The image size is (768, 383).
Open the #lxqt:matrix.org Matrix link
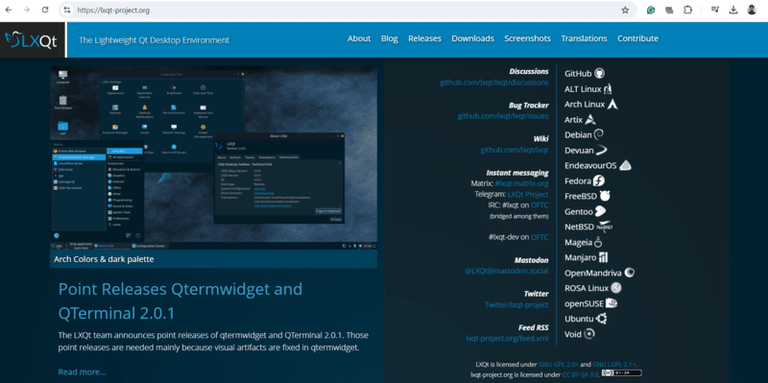coord(522,184)
